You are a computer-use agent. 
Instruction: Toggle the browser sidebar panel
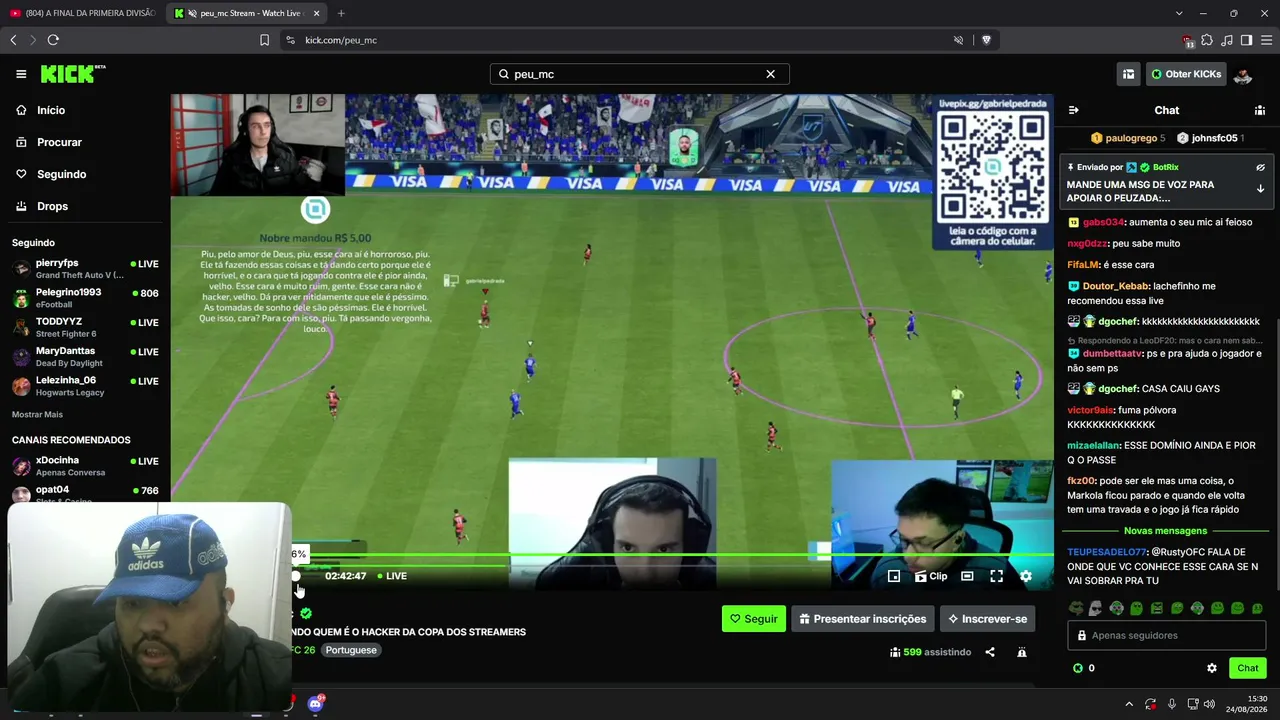pyautogui.click(x=1246, y=40)
